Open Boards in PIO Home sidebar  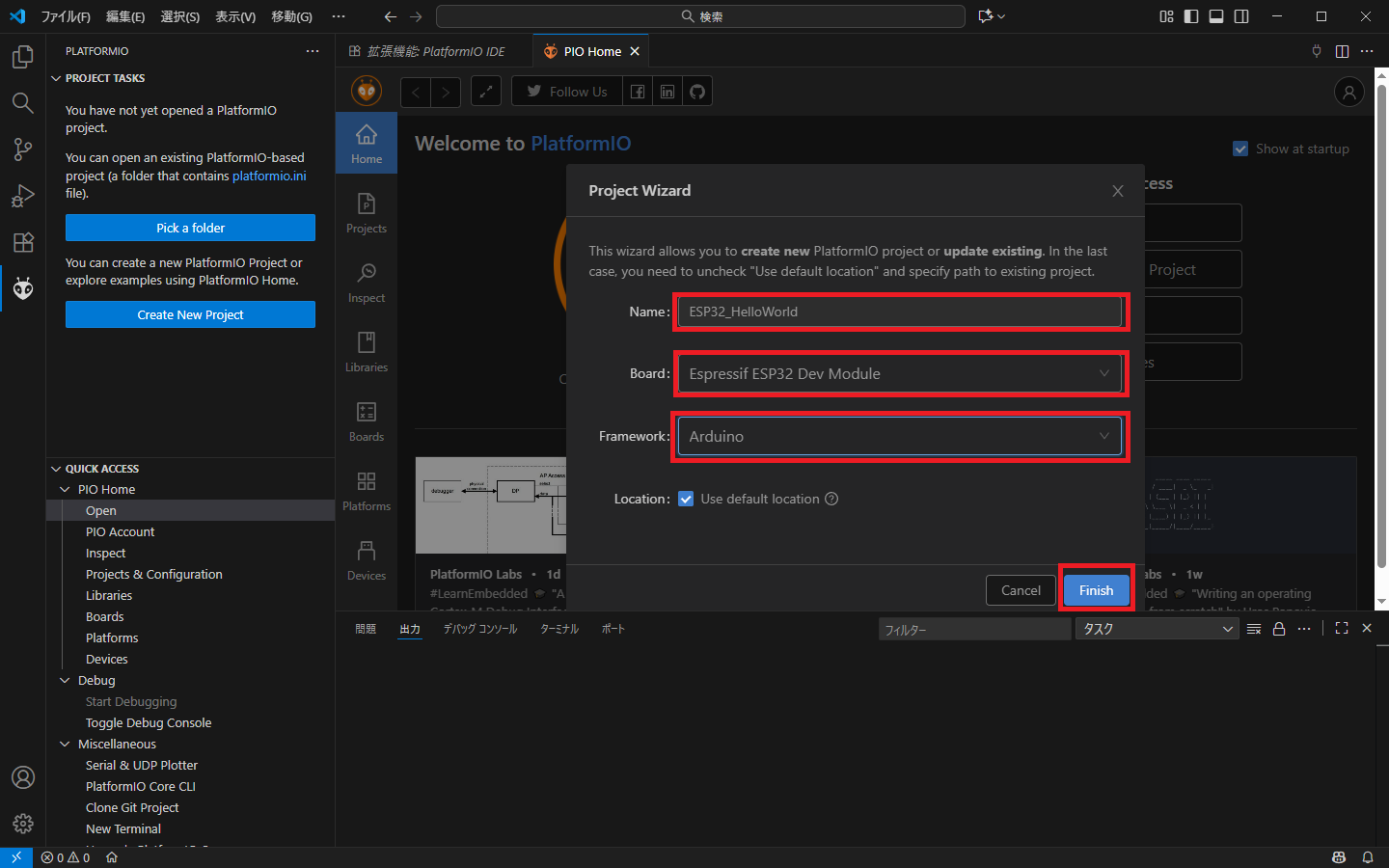pos(367,421)
